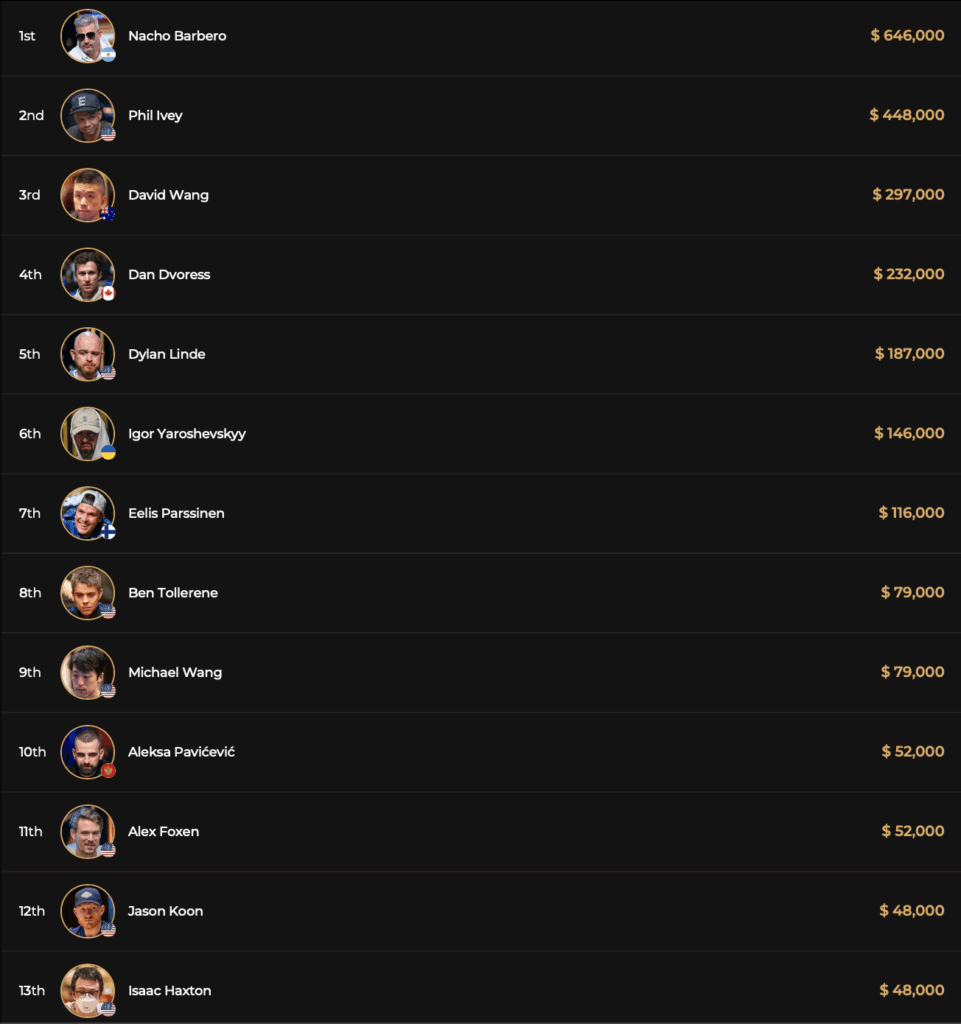Image resolution: width=961 pixels, height=1024 pixels.
Task: Click the Igor Yaroshevskyy name link
Action: [187, 434]
